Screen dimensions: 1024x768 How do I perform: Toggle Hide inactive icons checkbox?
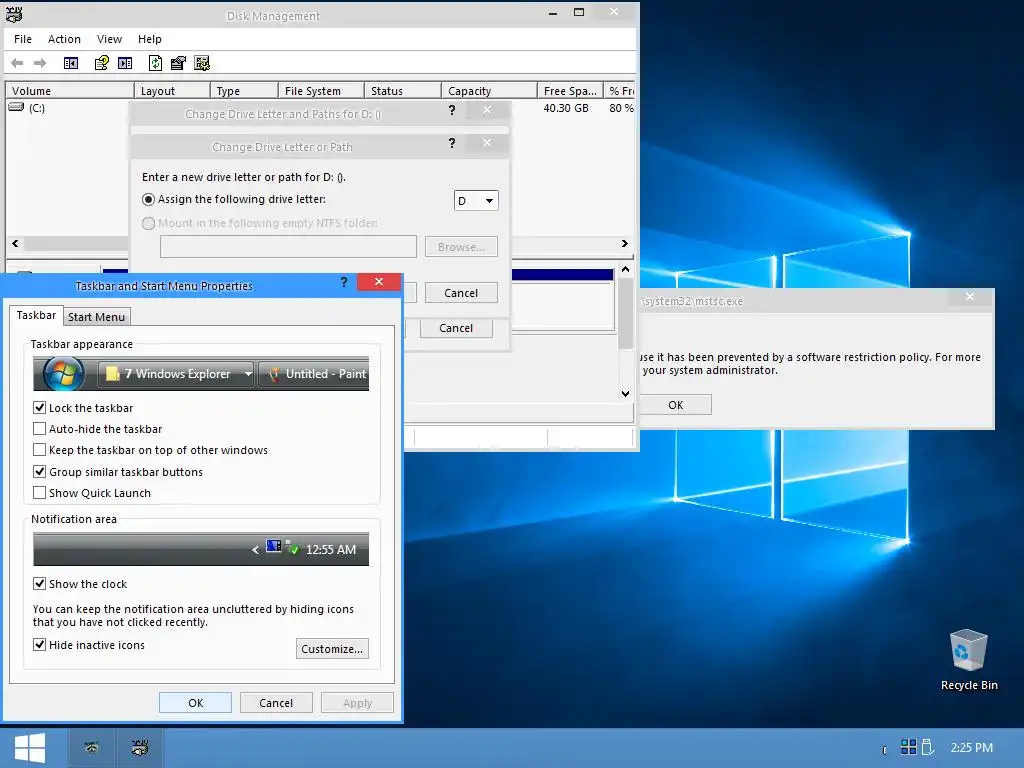click(40, 645)
